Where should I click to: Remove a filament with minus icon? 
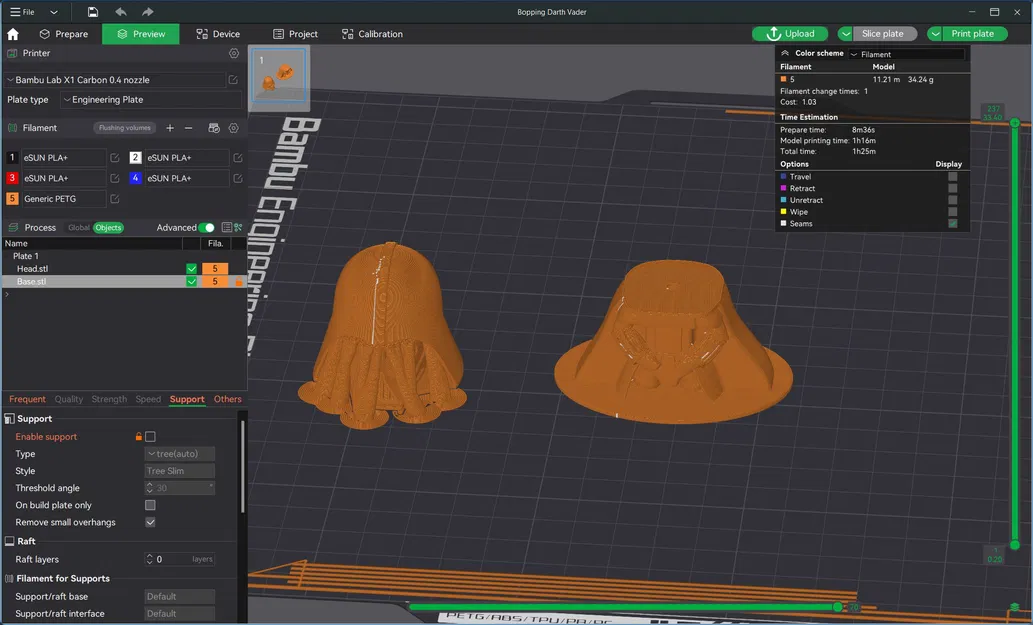(x=189, y=128)
